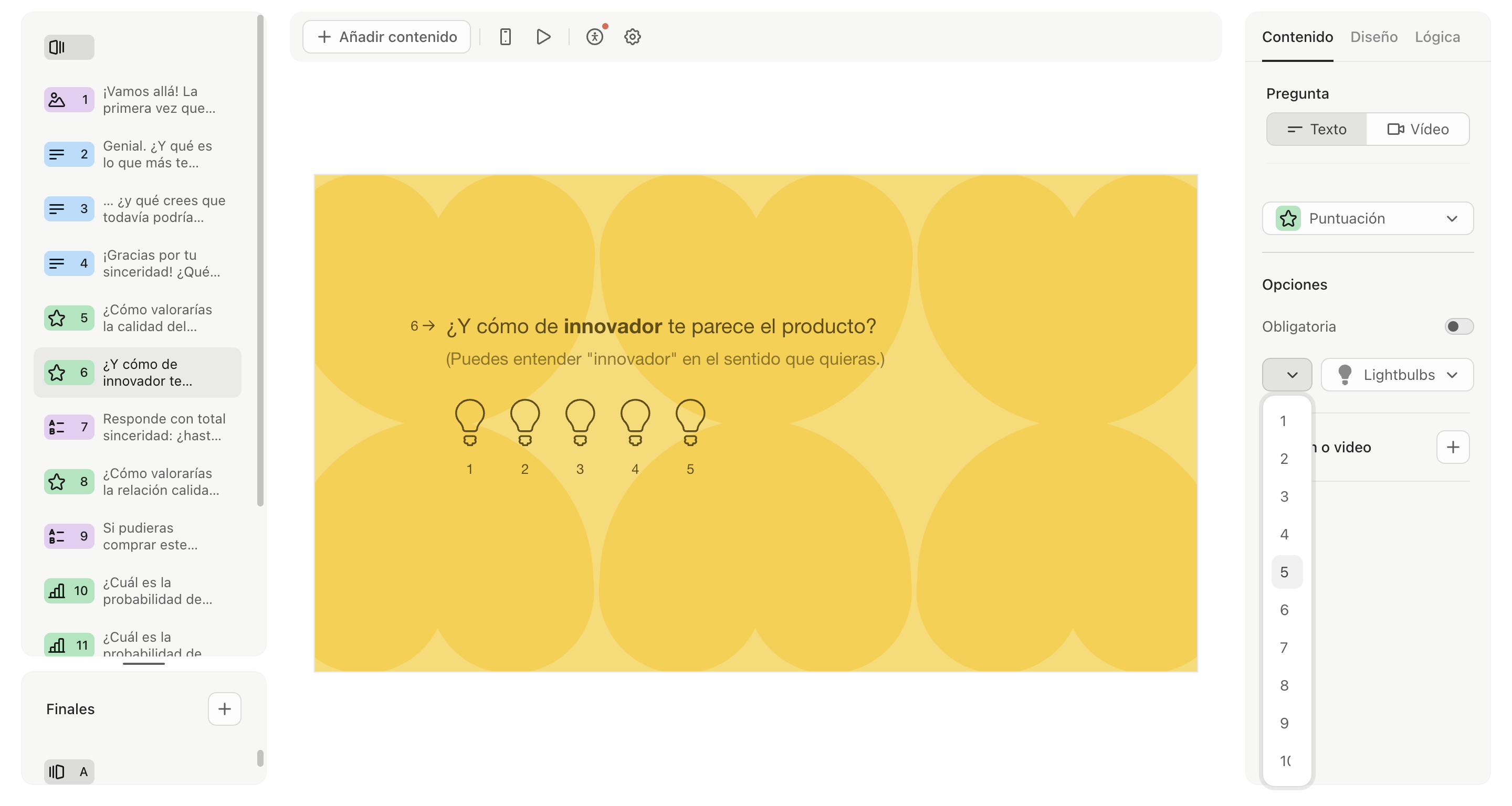Switch to the Diseño tab
The width and height of the screenshot is (1512, 806).
click(x=1375, y=36)
